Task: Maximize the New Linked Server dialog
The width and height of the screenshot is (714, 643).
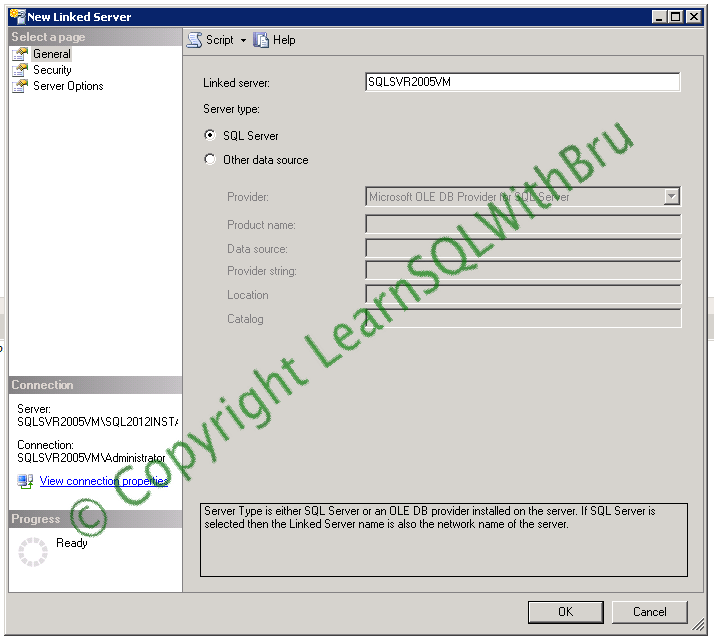Action: click(x=676, y=17)
